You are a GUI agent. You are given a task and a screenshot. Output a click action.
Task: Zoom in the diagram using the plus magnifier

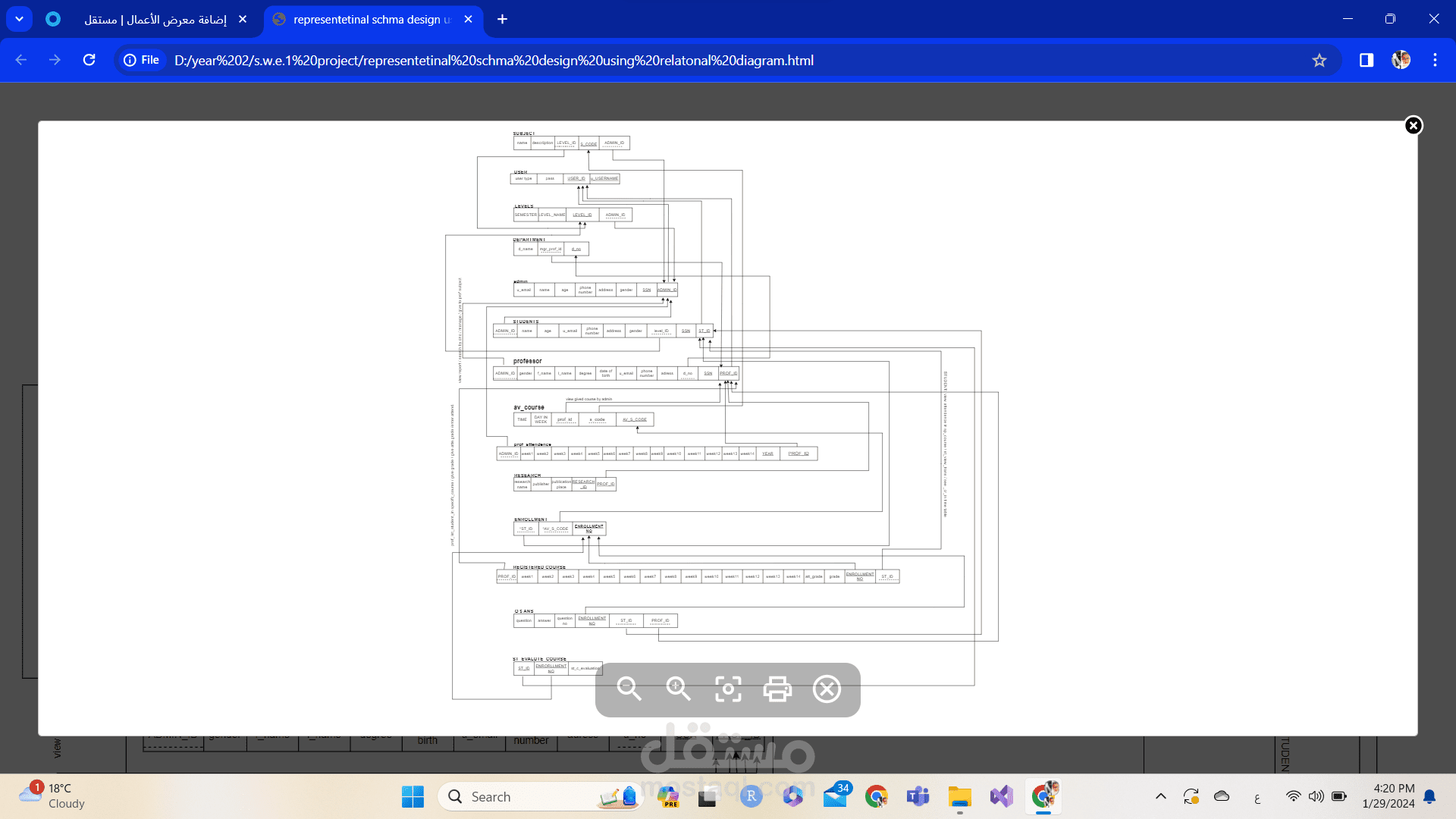[x=678, y=689]
